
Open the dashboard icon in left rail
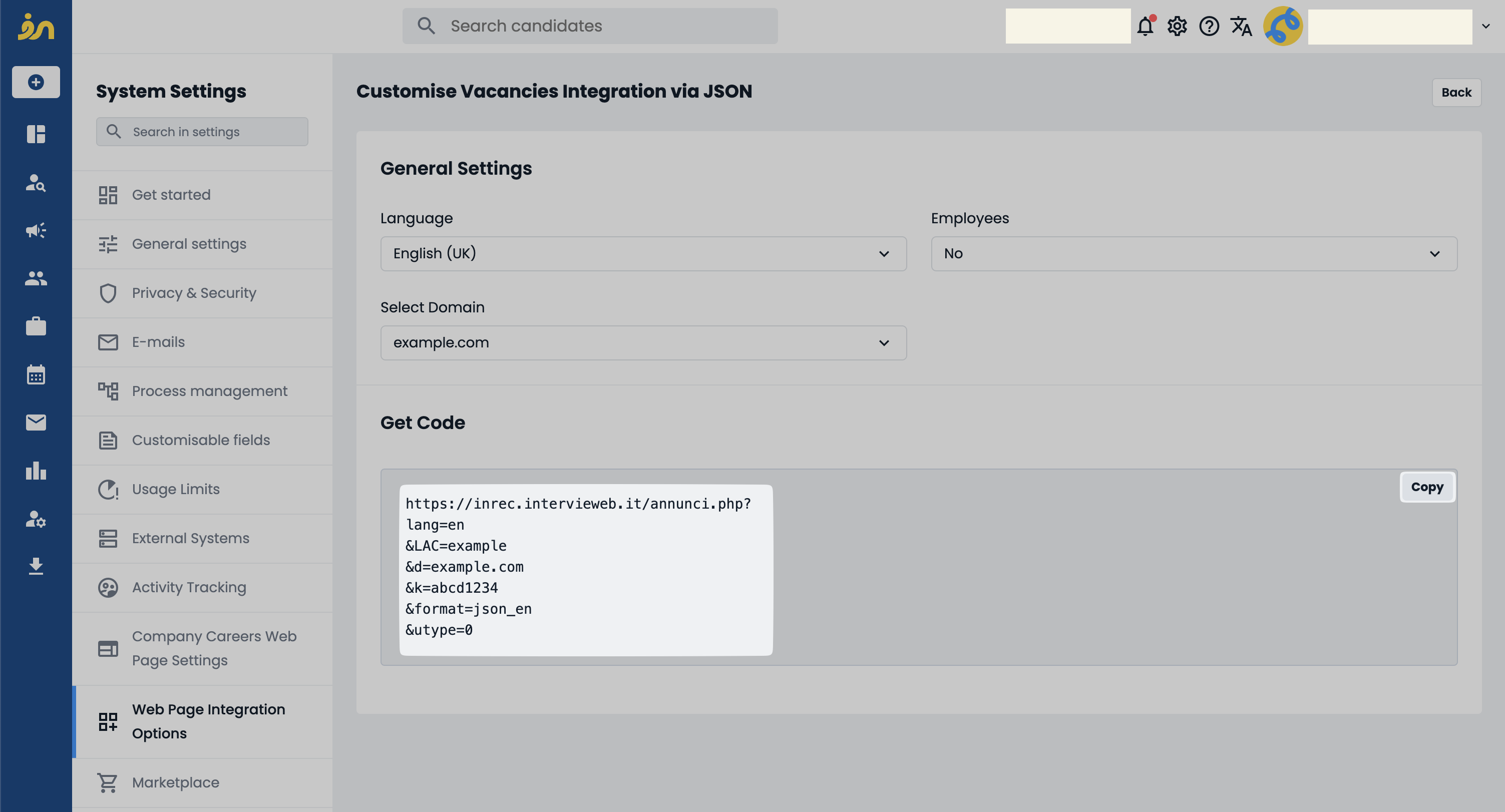coord(36,134)
